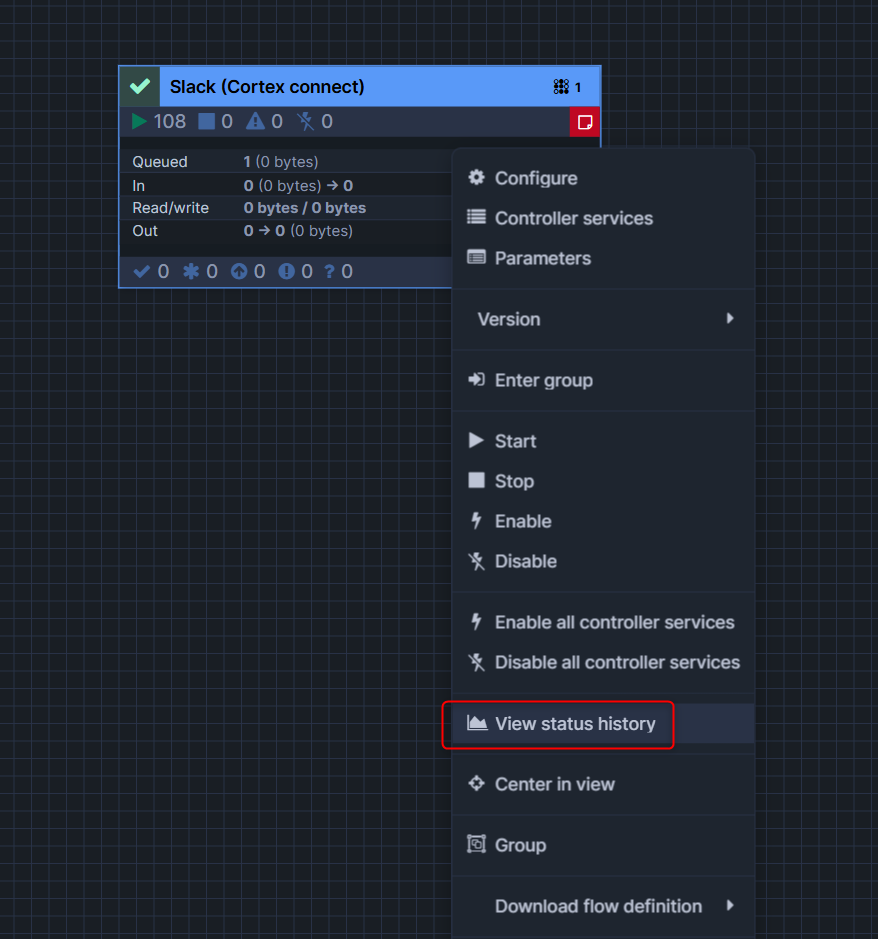Viewport: 878px width, 939px height.
Task: Click the disabled components icon
Action: tap(305, 122)
